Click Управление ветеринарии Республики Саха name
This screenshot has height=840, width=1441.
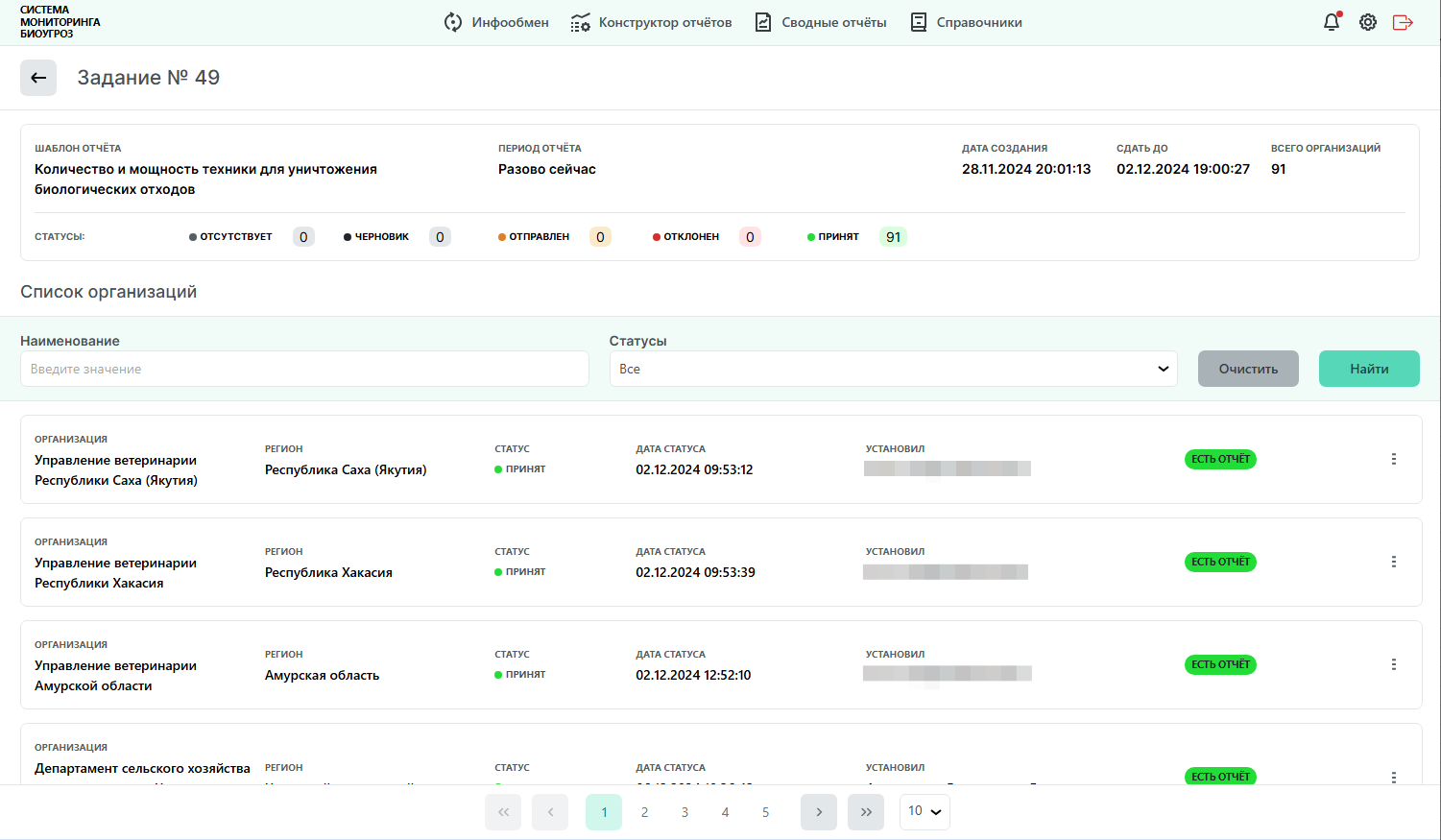point(116,470)
